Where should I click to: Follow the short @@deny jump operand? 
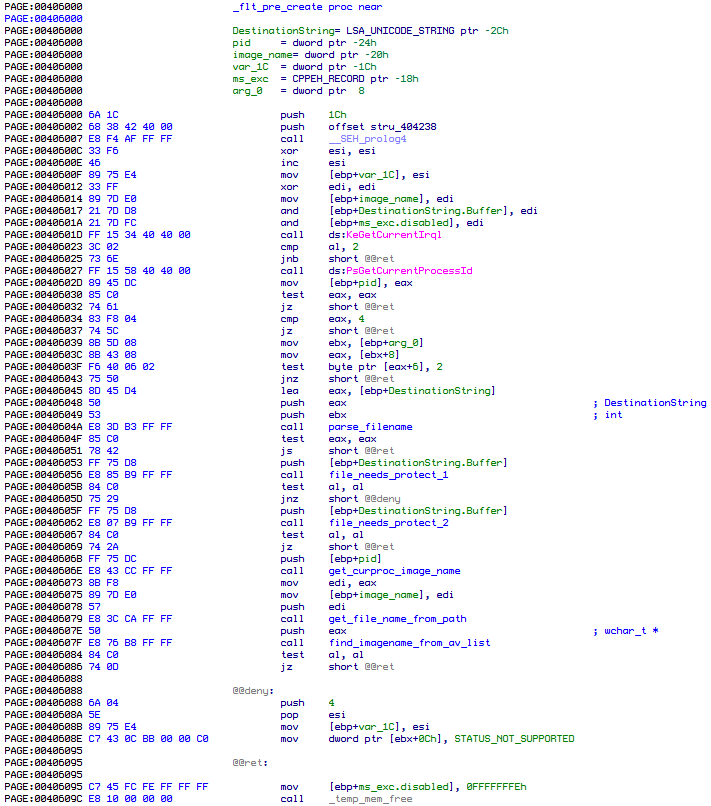click(364, 499)
